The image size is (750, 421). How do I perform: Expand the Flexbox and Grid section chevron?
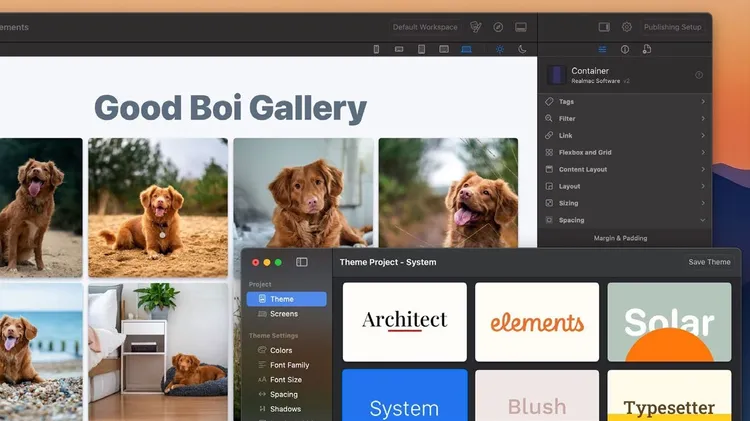tap(703, 152)
